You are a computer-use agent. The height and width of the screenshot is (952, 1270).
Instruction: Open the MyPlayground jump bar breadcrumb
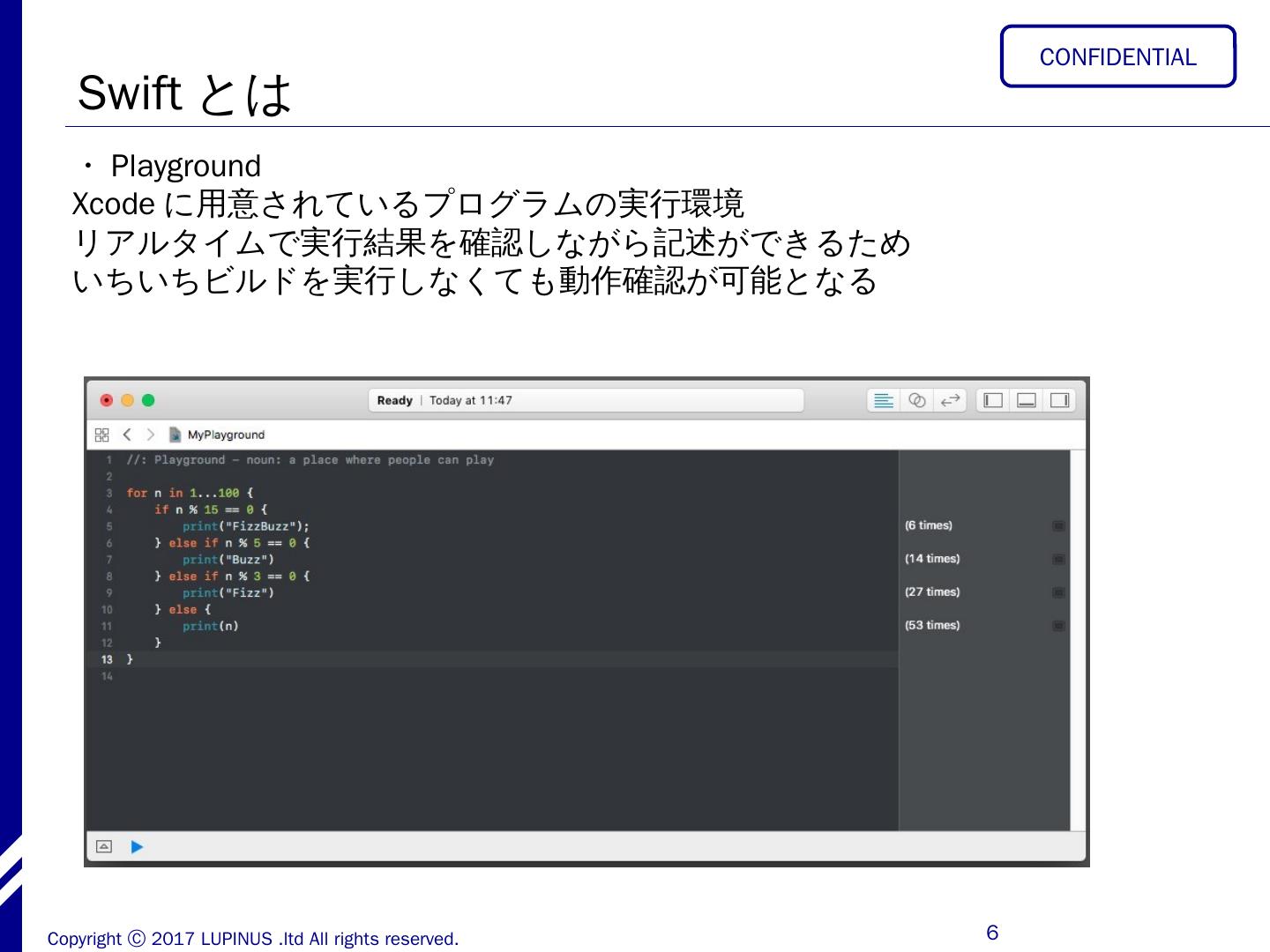click(226, 435)
